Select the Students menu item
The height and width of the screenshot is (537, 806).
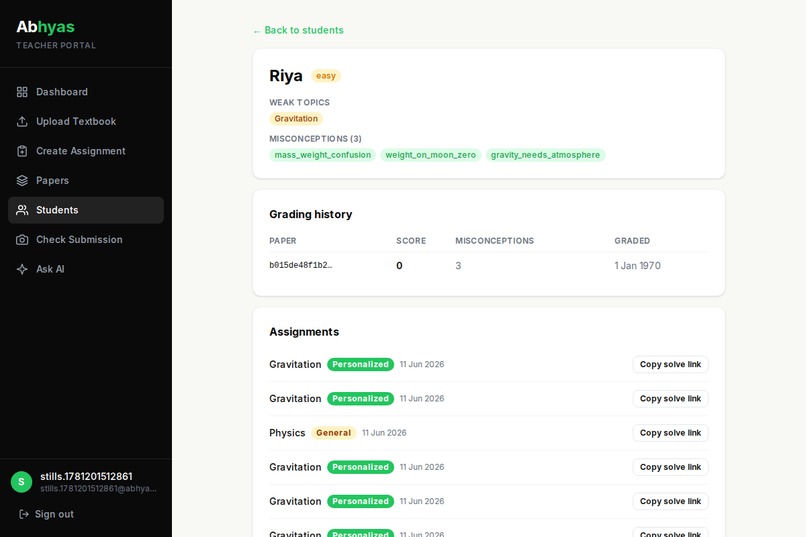tap(86, 210)
